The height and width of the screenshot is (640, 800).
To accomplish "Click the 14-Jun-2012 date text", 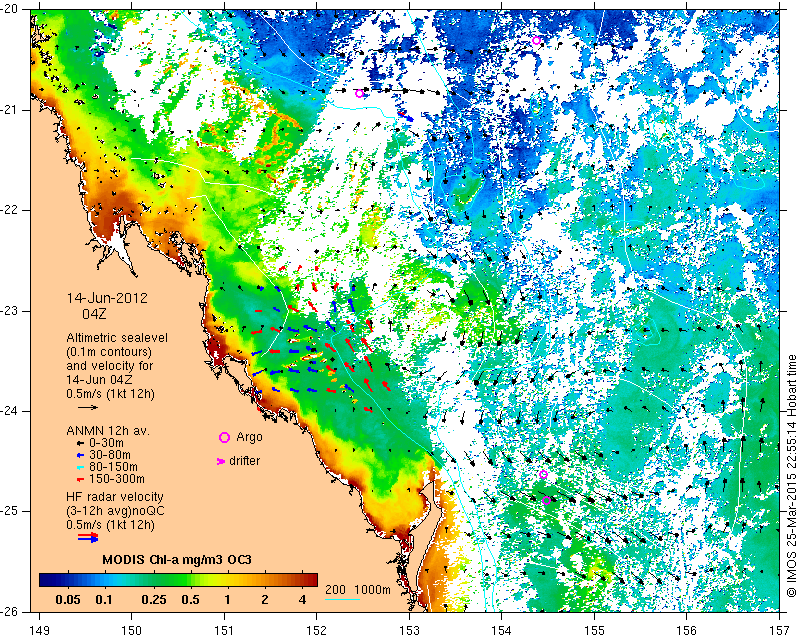I will tap(107, 298).
